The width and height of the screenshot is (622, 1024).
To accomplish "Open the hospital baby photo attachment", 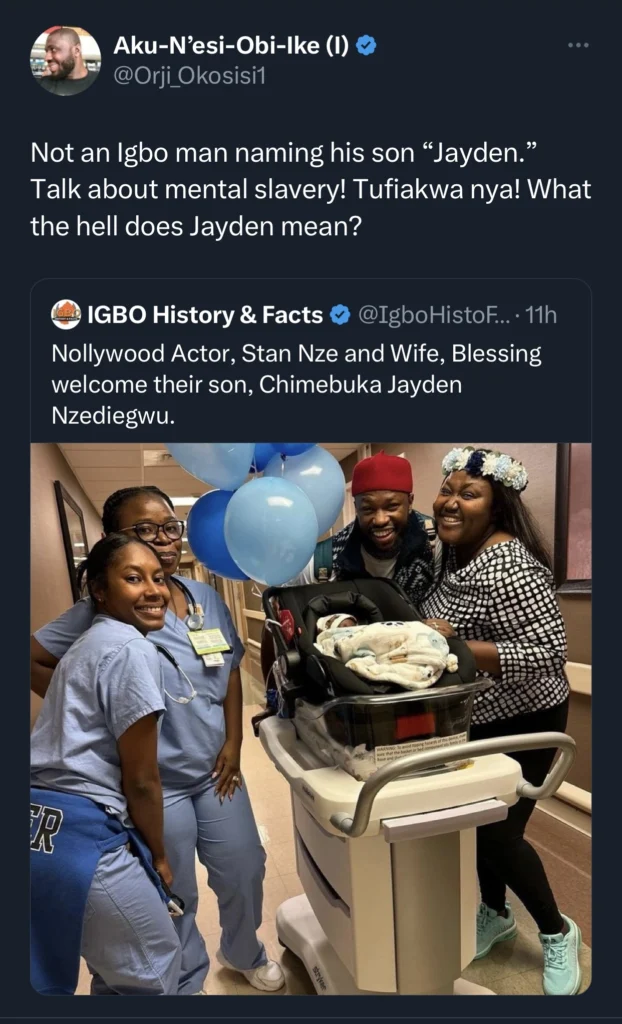I will pos(311,718).
